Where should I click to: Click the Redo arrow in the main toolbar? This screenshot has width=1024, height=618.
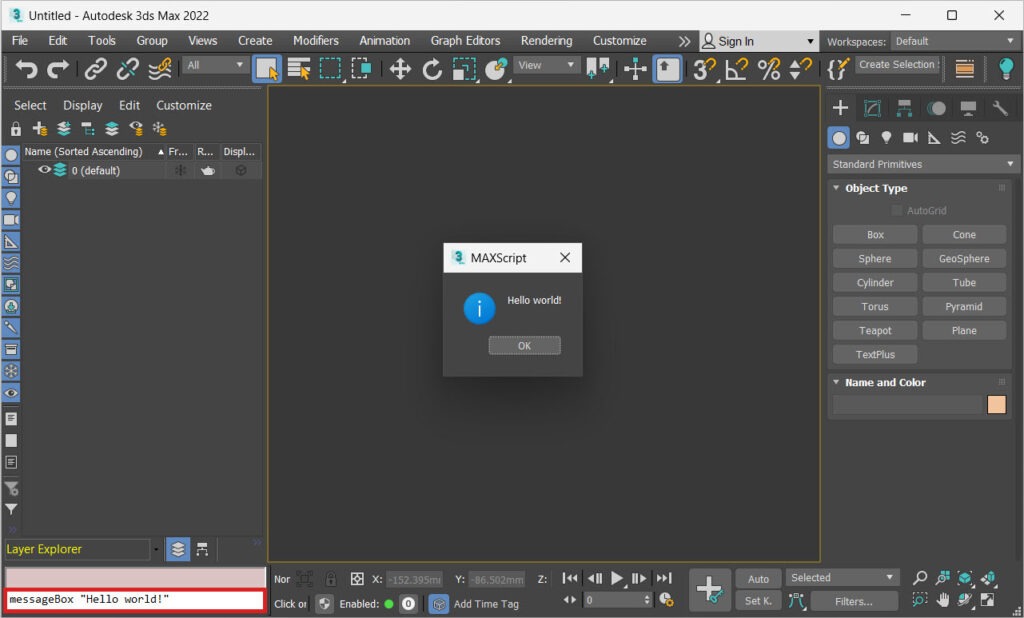pos(57,69)
